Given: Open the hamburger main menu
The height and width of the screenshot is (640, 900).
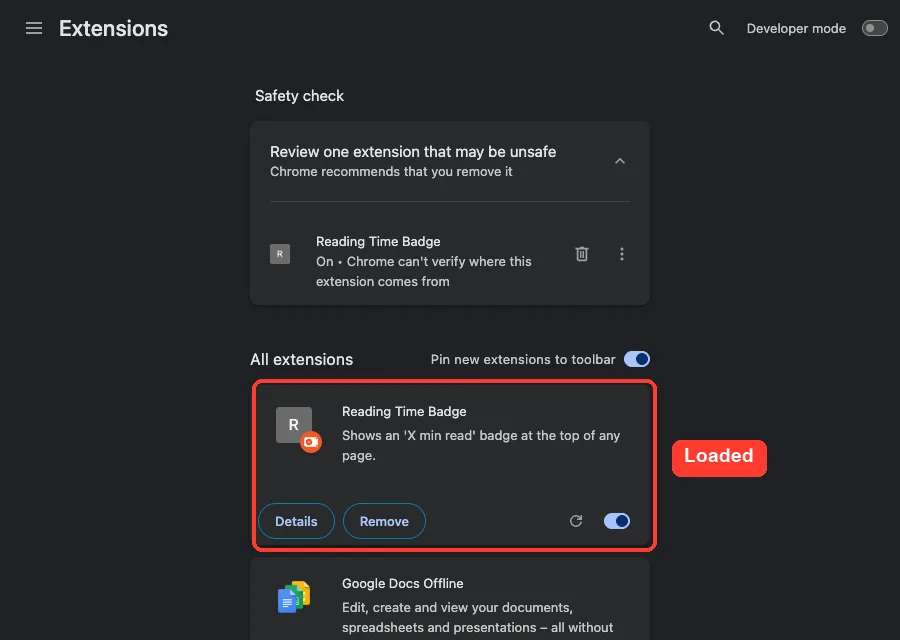Looking at the screenshot, I should 34,28.
